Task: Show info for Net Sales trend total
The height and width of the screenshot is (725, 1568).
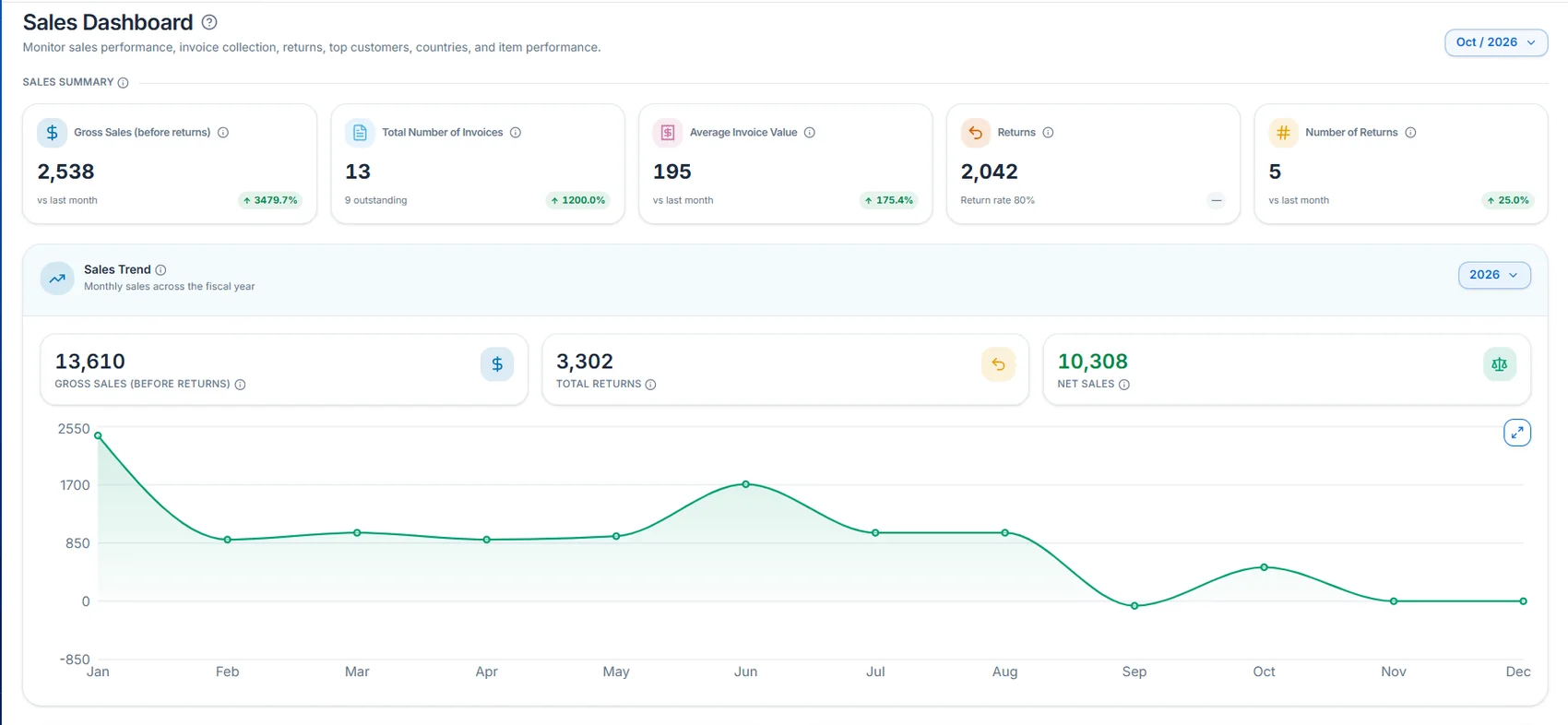Action: (1123, 385)
